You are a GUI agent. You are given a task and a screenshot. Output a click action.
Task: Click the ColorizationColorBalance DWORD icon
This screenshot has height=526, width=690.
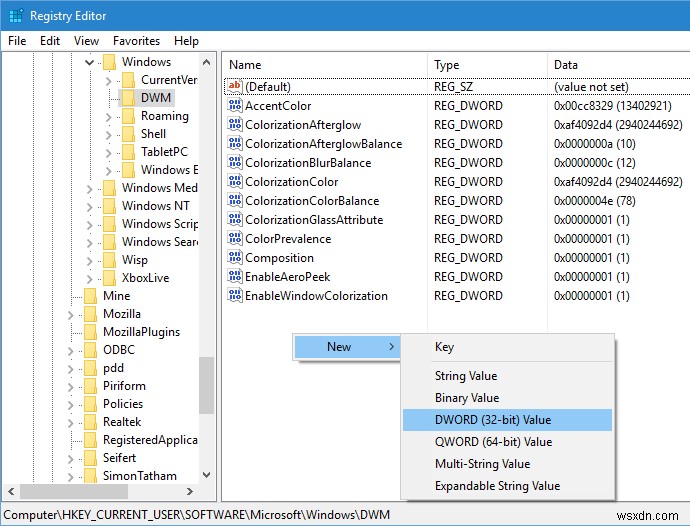tap(235, 199)
